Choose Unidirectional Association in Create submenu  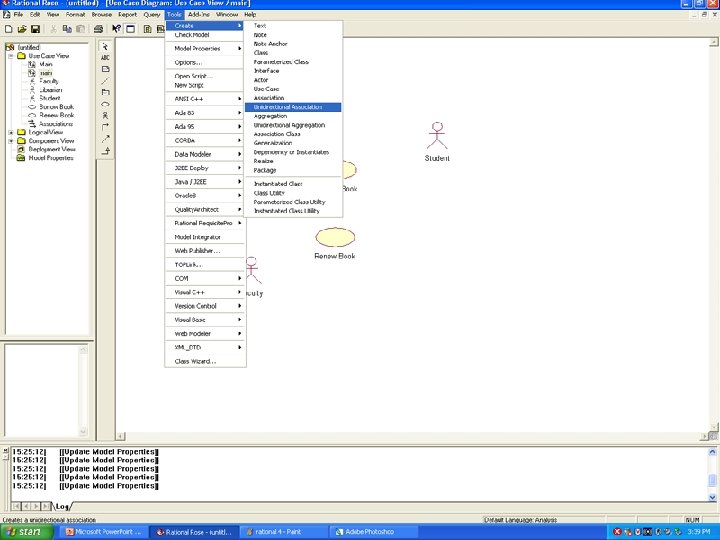pos(293,107)
